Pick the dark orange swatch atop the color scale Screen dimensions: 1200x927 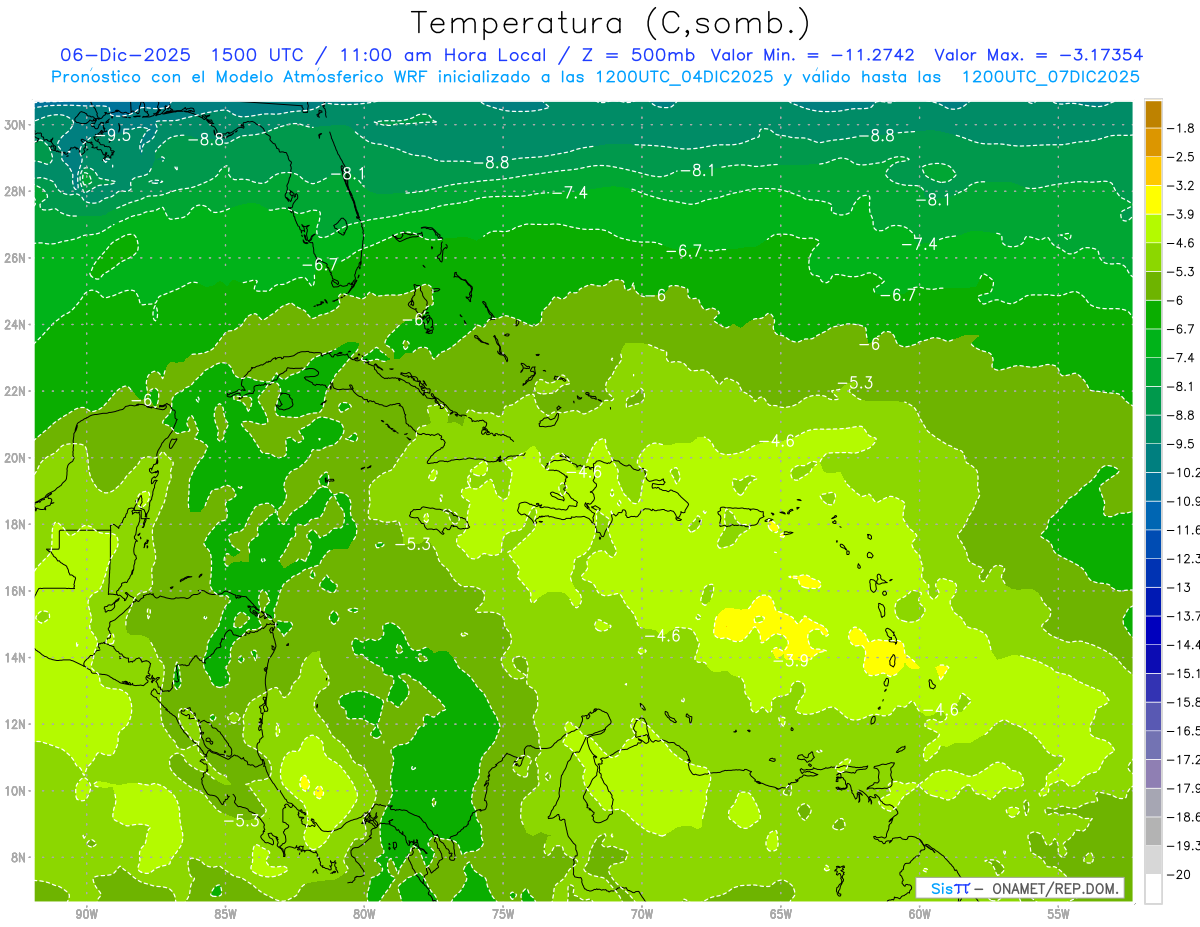(1153, 115)
